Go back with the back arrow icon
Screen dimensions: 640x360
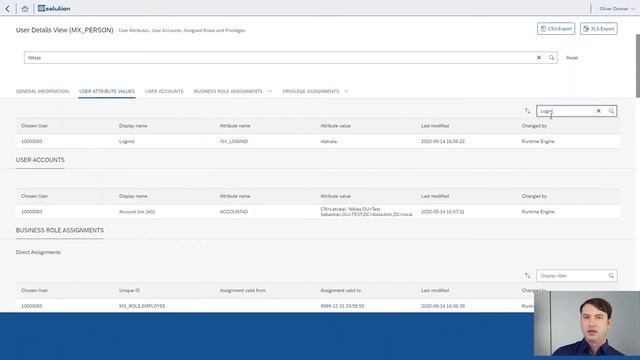(7, 9)
